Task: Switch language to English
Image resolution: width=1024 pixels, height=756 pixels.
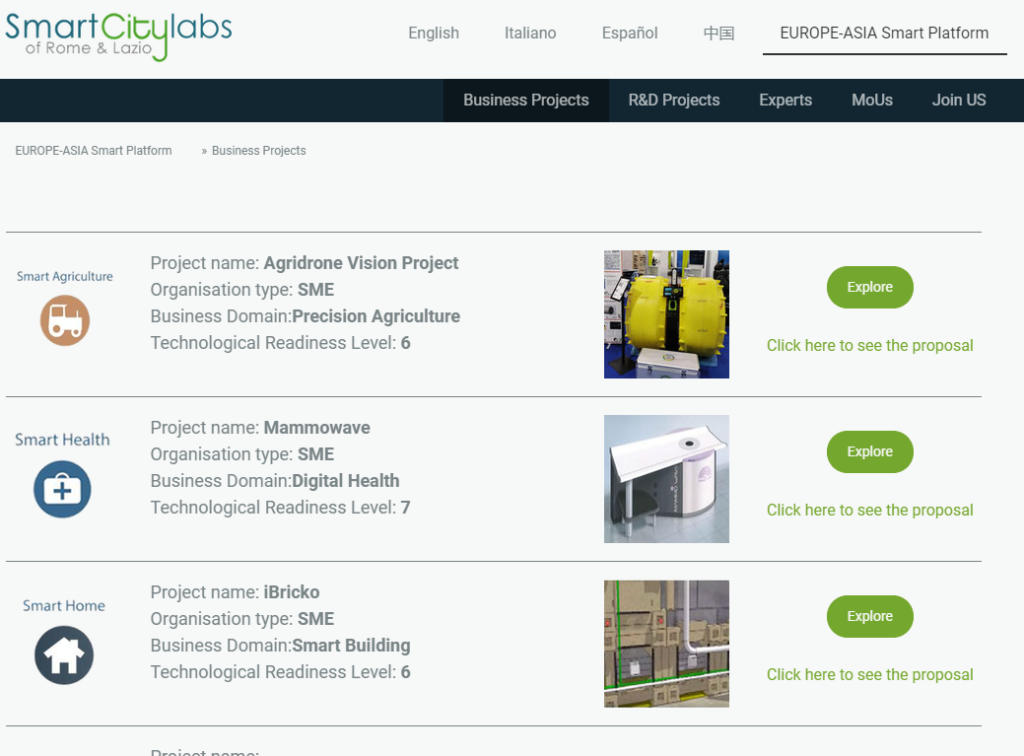Action: tap(433, 33)
